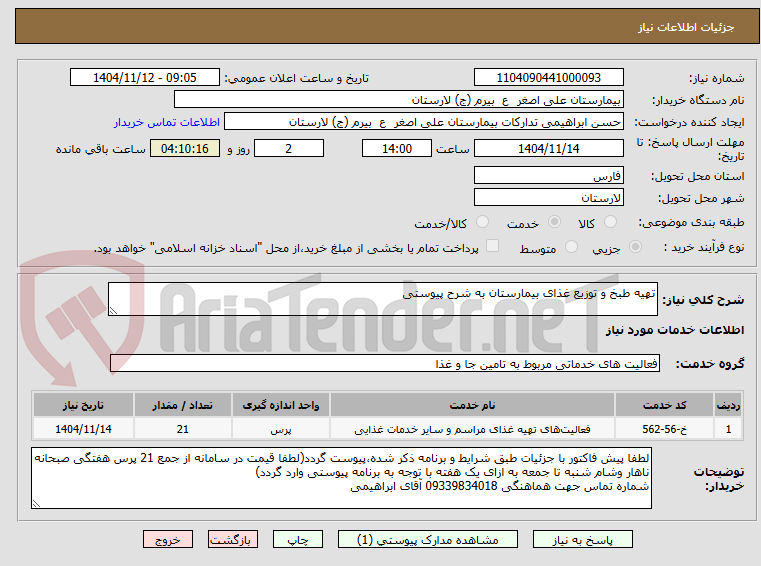Screen dimensions: 761x566
Task: Click the اطلاعات خدمات مورد نیاز heading
Action: (675, 330)
